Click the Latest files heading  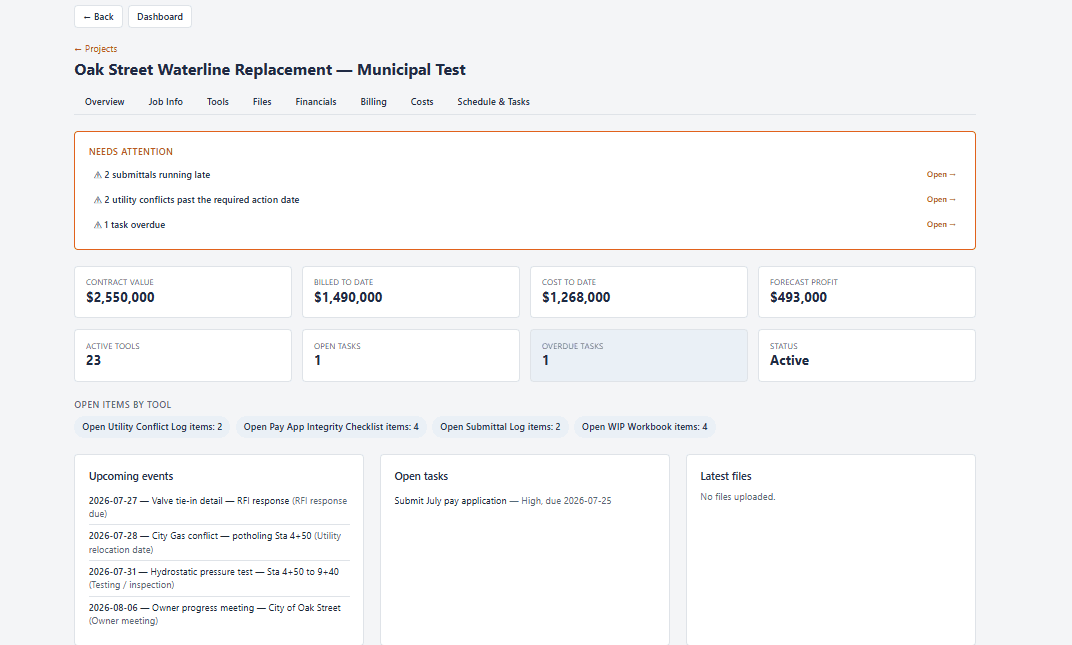pyautogui.click(x=725, y=476)
